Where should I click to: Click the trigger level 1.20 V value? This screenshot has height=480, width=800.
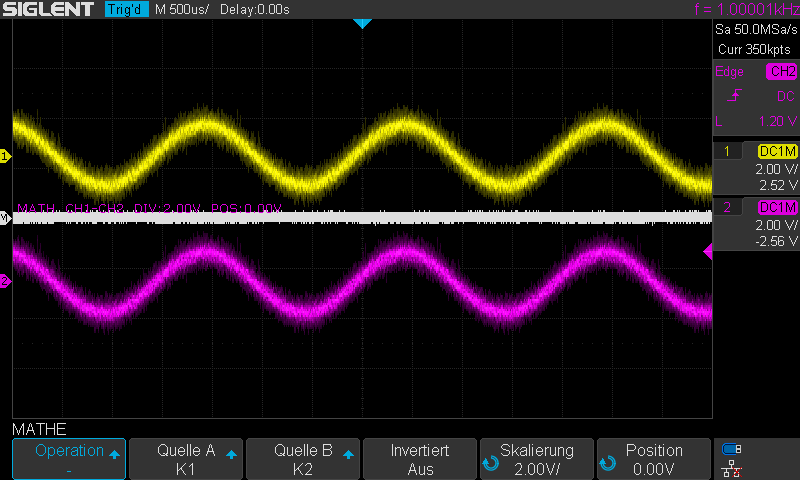(778, 121)
